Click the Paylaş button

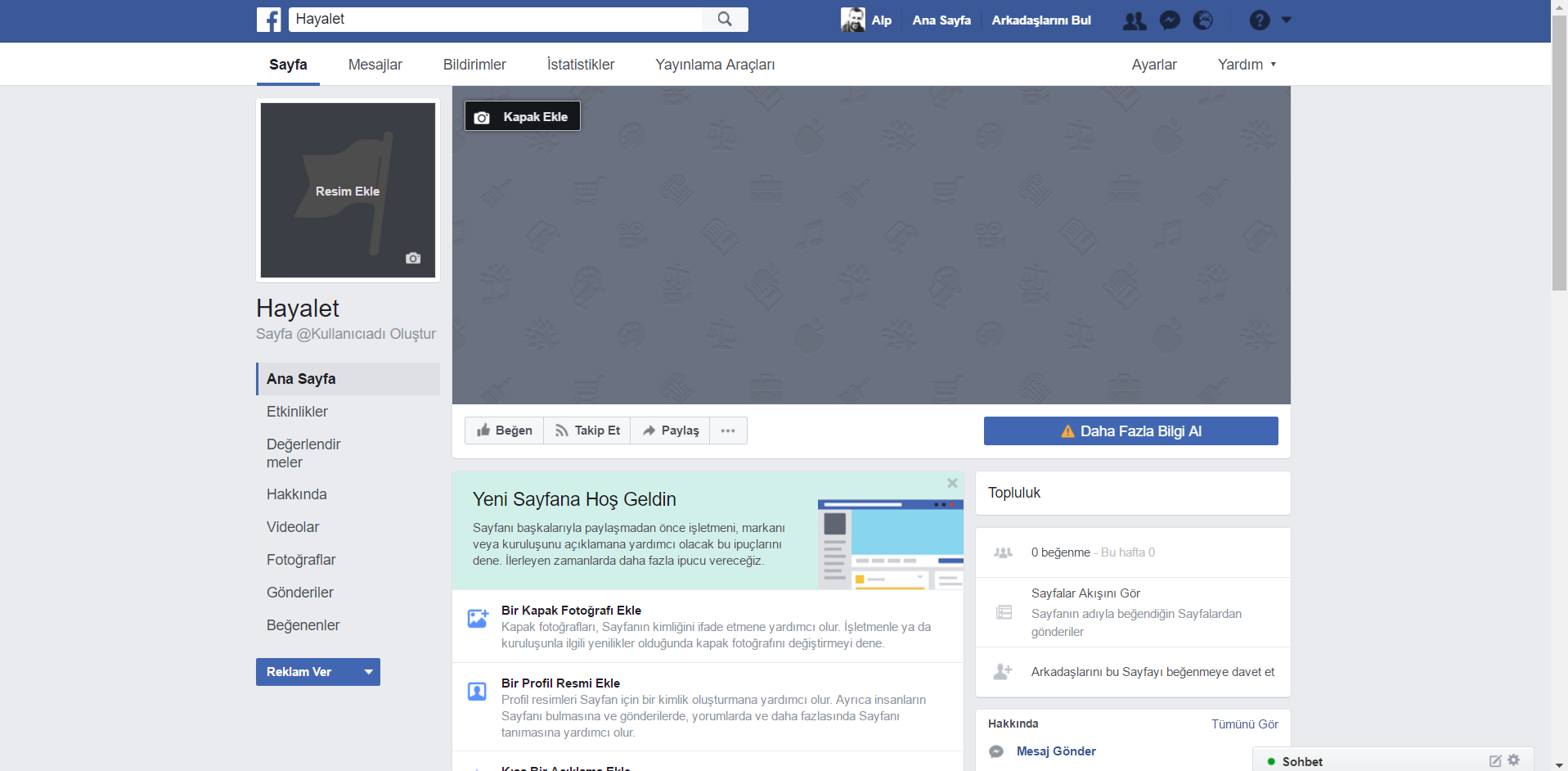click(x=670, y=431)
